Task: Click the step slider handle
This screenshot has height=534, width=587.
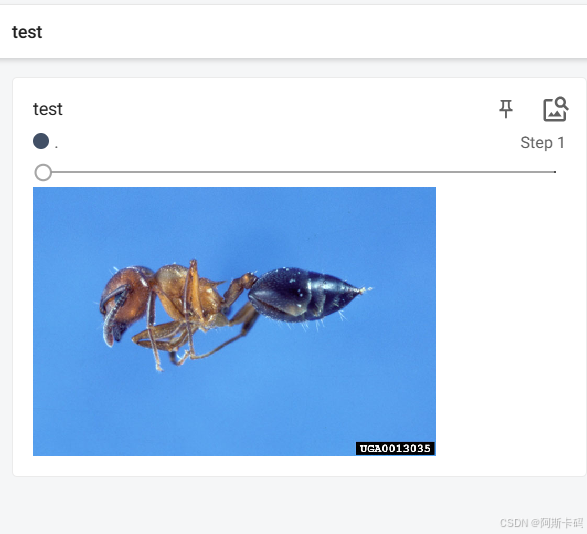Action: [43, 172]
